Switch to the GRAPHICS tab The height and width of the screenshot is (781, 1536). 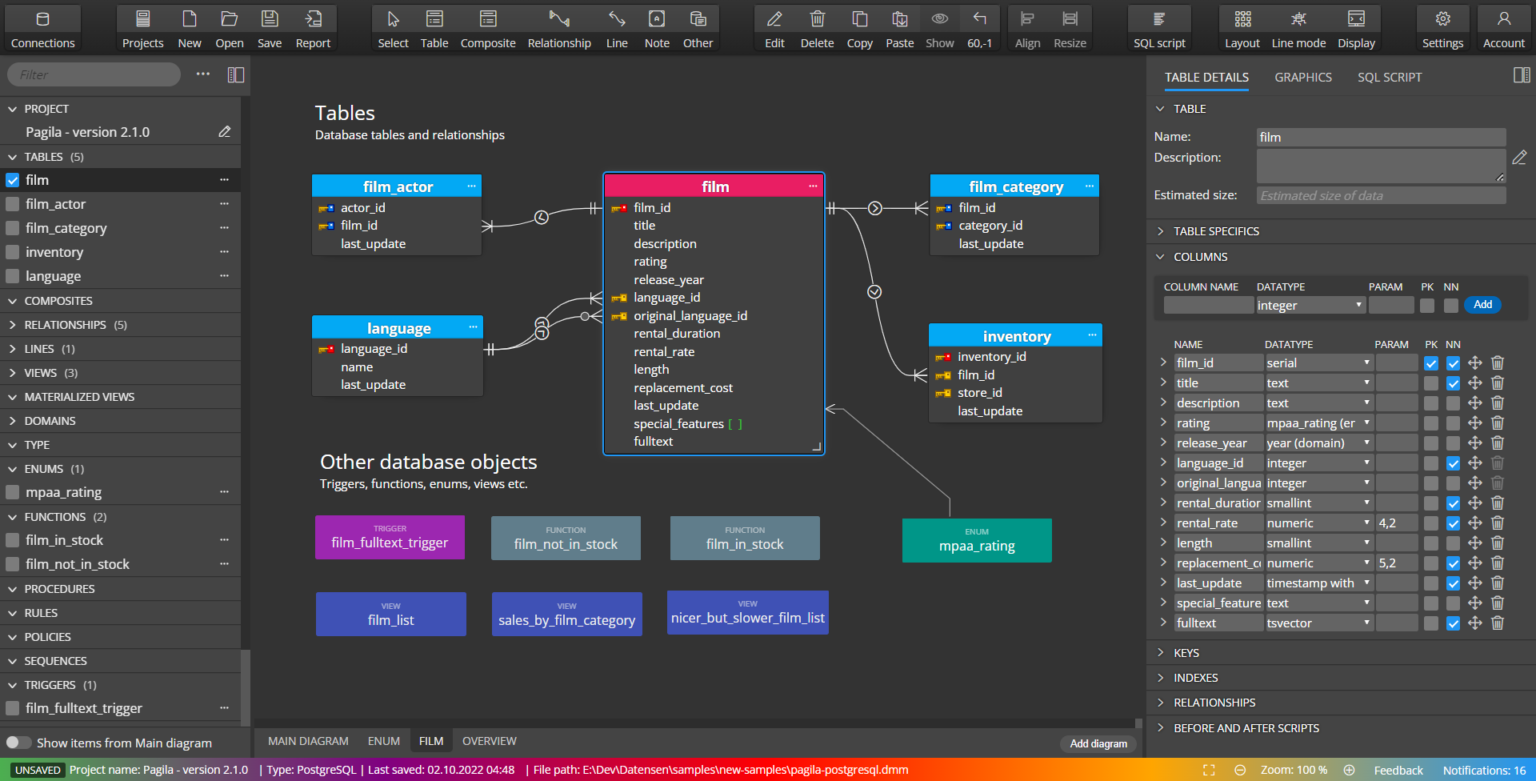(1303, 77)
